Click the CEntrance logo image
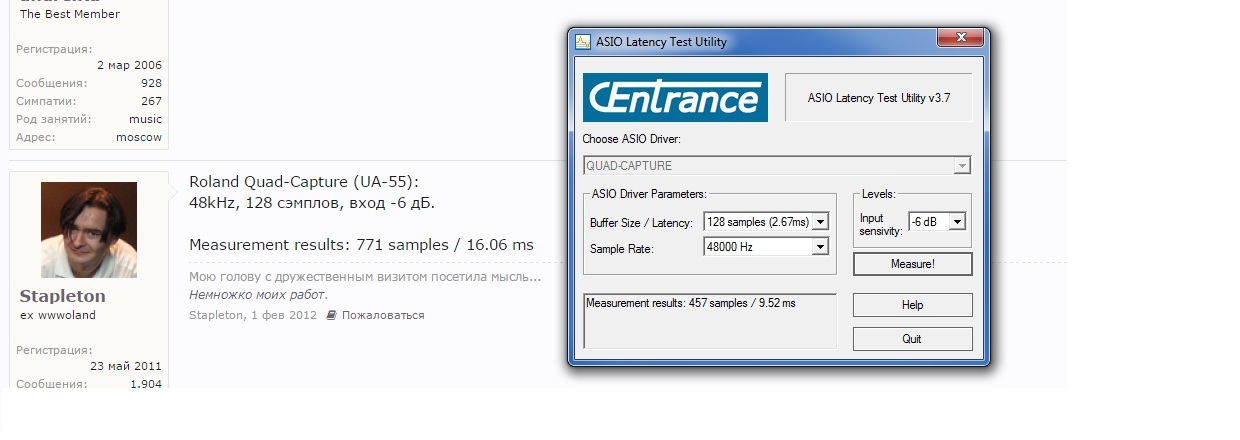 point(675,97)
